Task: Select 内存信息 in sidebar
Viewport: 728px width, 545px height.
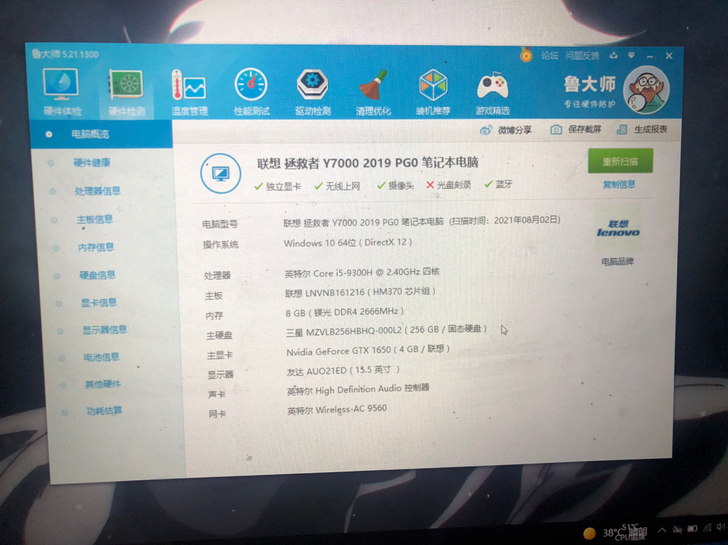Action: (x=96, y=247)
